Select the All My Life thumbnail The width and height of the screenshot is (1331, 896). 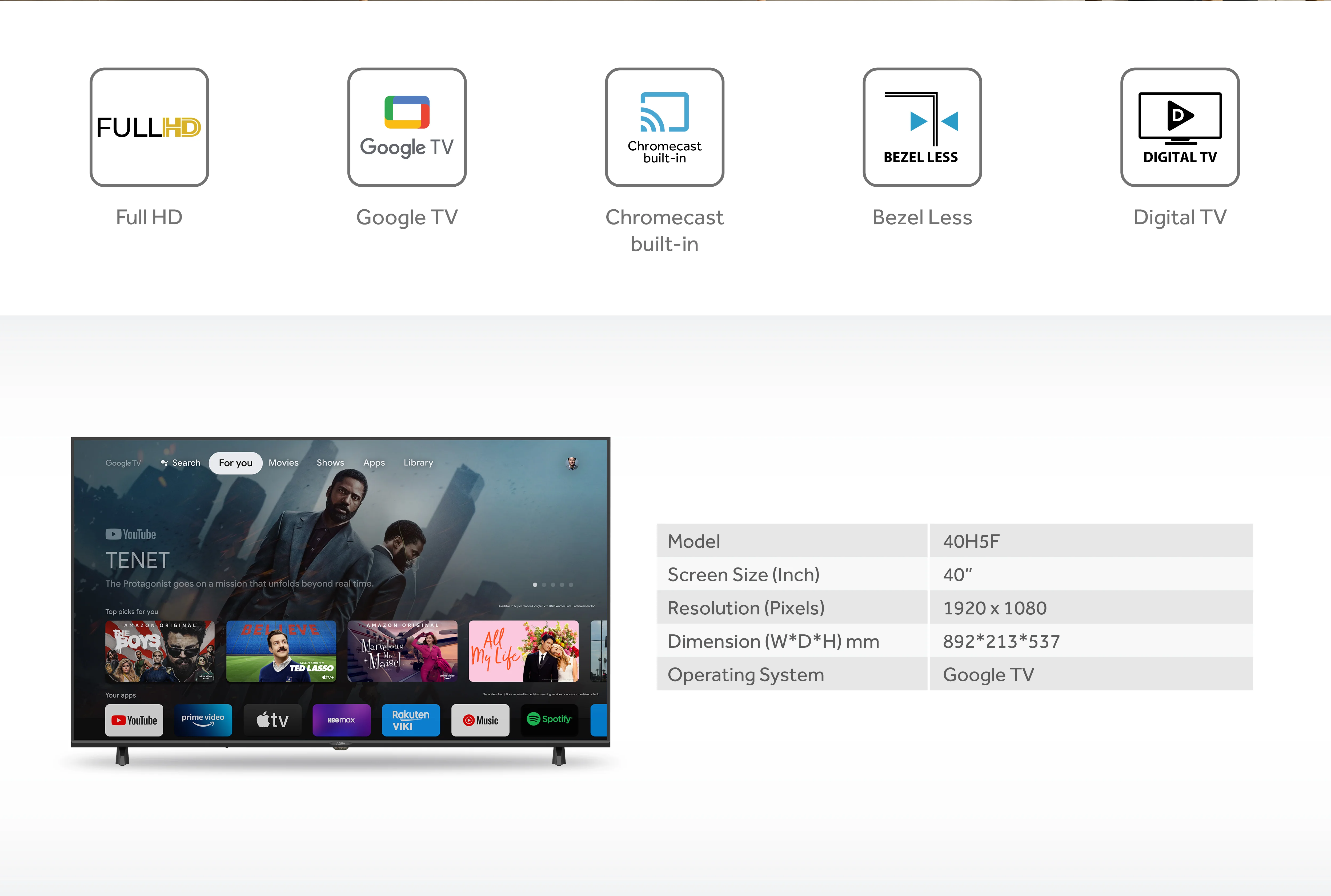524,651
